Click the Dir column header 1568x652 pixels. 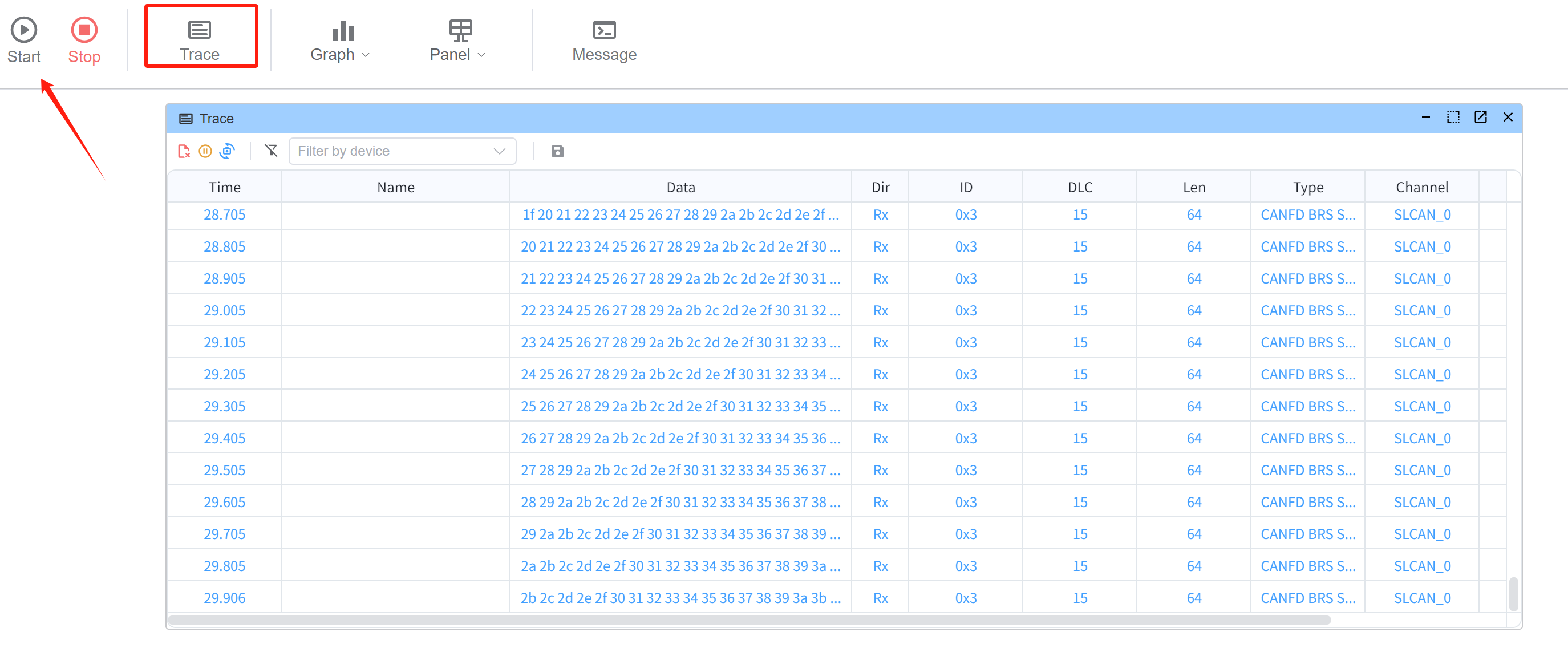(x=880, y=187)
